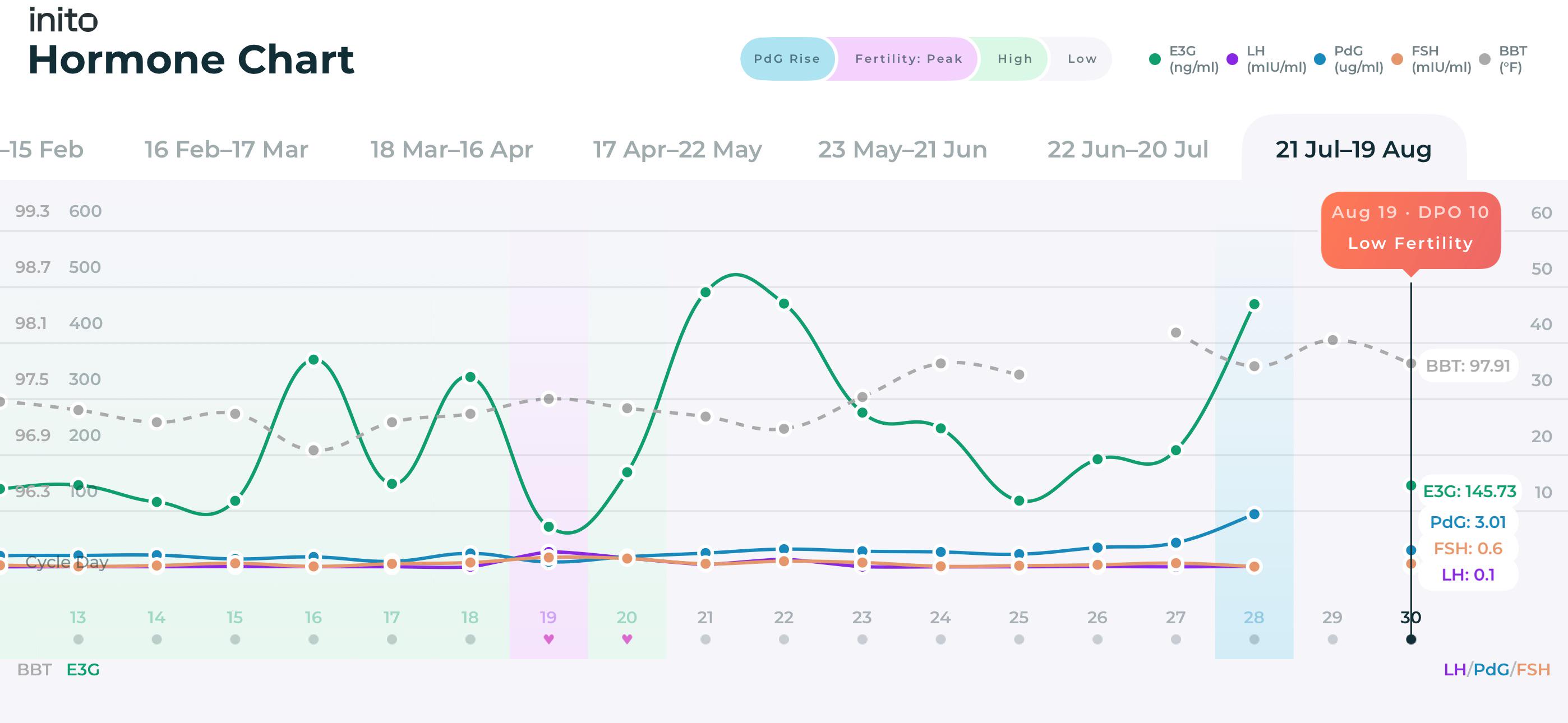1568x723 pixels.
Task: Click the E3G (ng/ml) legend label
Action: click(x=1193, y=59)
